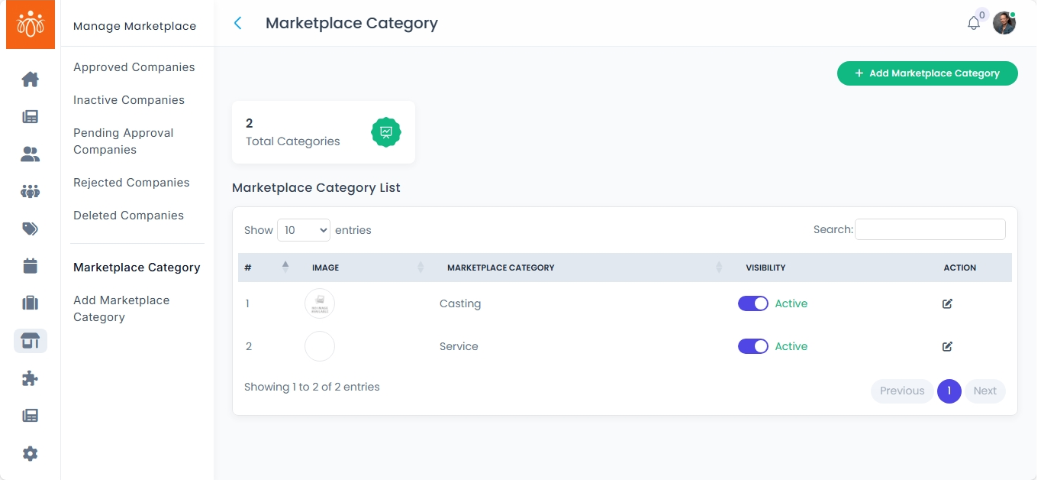Open Pending Approval Companies menu item
The width and height of the screenshot is (1040, 480).
coord(123,141)
